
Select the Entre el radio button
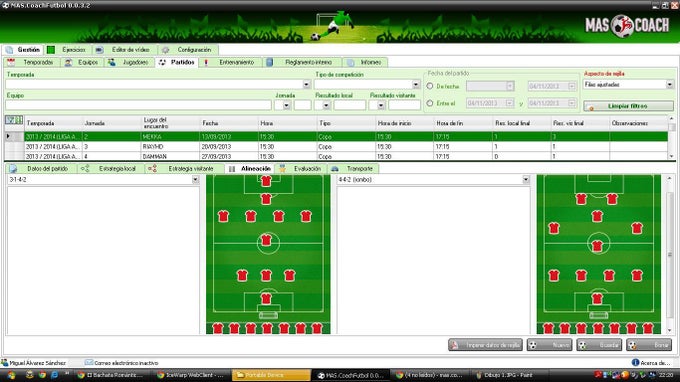click(x=430, y=103)
